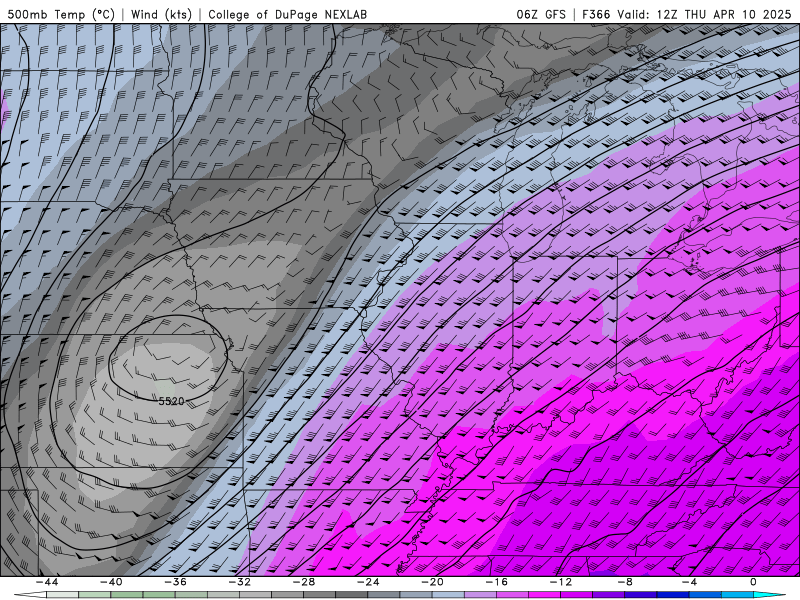The height and width of the screenshot is (600, 800).
Task: Click the "Wind (kts)" header label
Action: click(x=161, y=14)
